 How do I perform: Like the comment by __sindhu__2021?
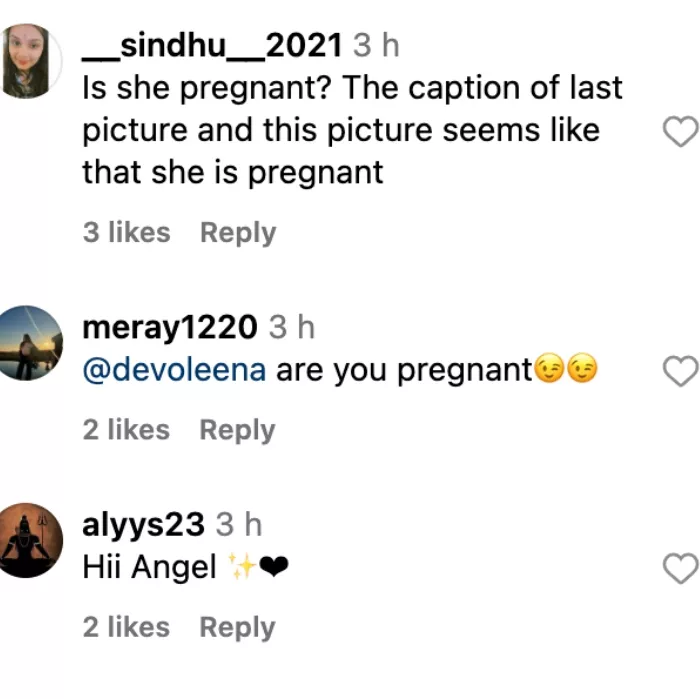click(681, 131)
